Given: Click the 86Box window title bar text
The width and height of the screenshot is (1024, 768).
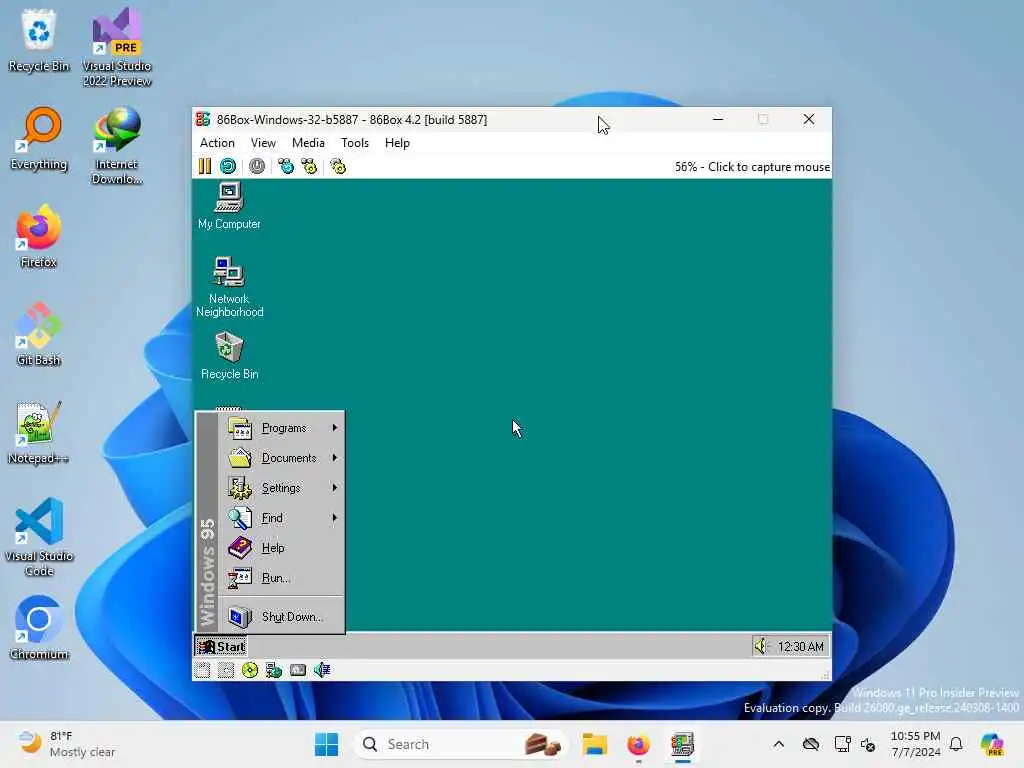Looking at the screenshot, I should (352, 120).
